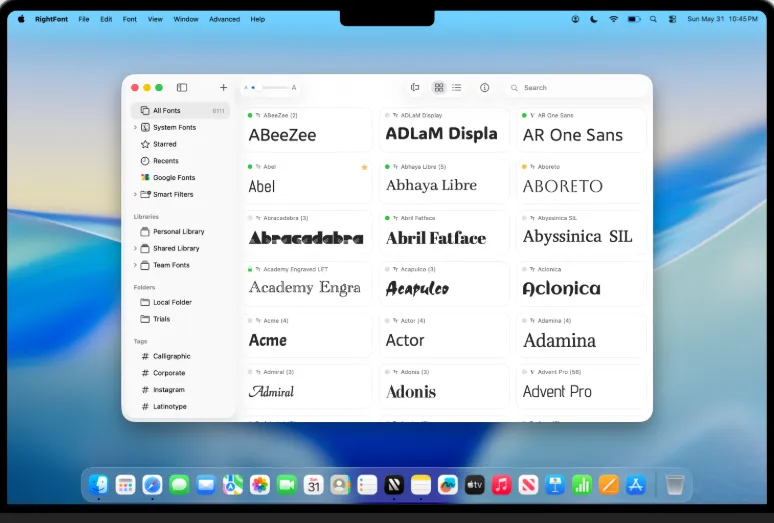Screen dimensions: 774x523
Task: Select the Acme font card
Action: 307,336
